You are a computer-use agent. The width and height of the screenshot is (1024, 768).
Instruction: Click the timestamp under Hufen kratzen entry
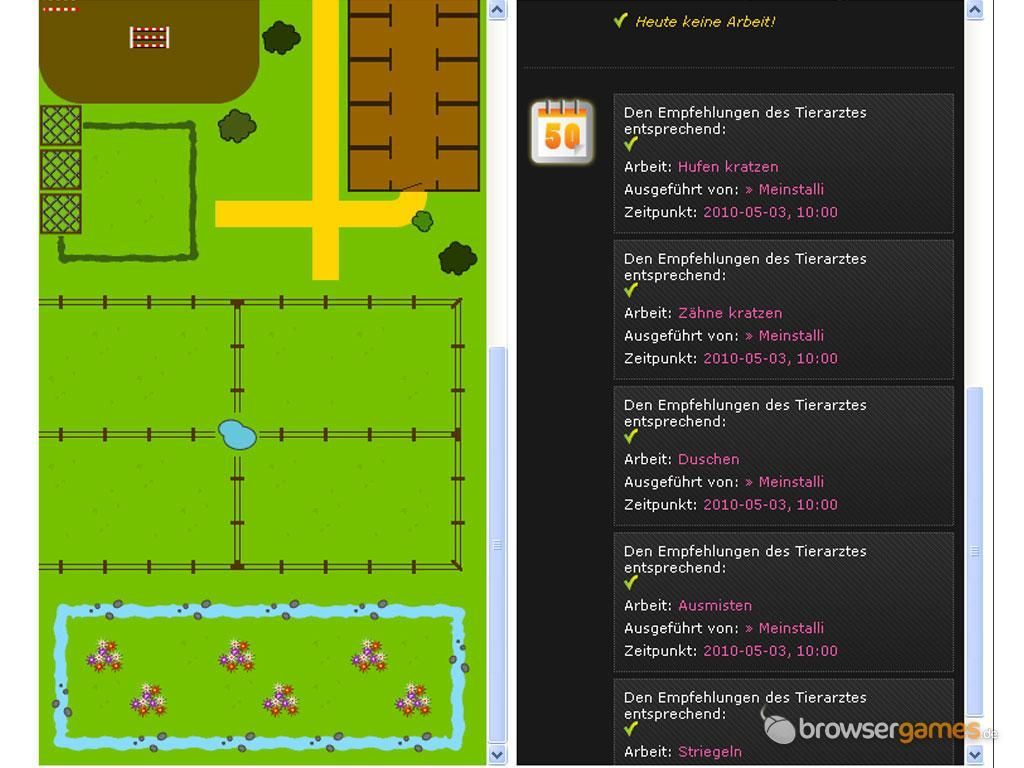pyautogui.click(x=770, y=212)
